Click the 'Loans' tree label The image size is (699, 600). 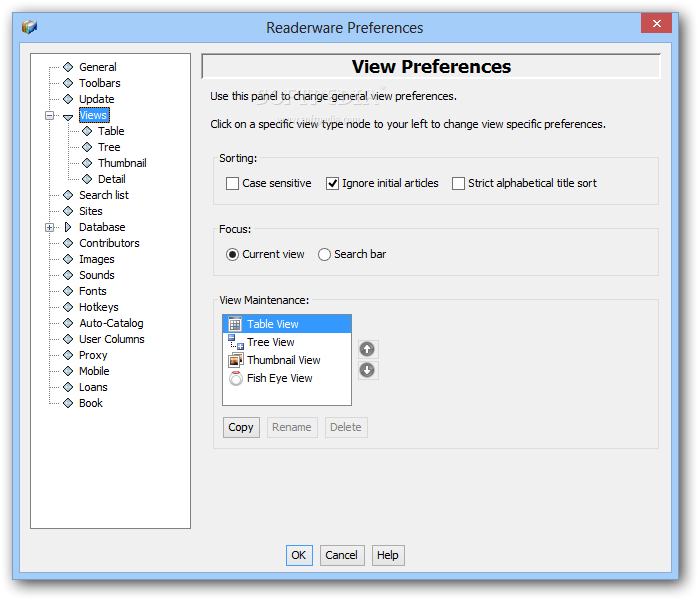pyautogui.click(x=93, y=387)
